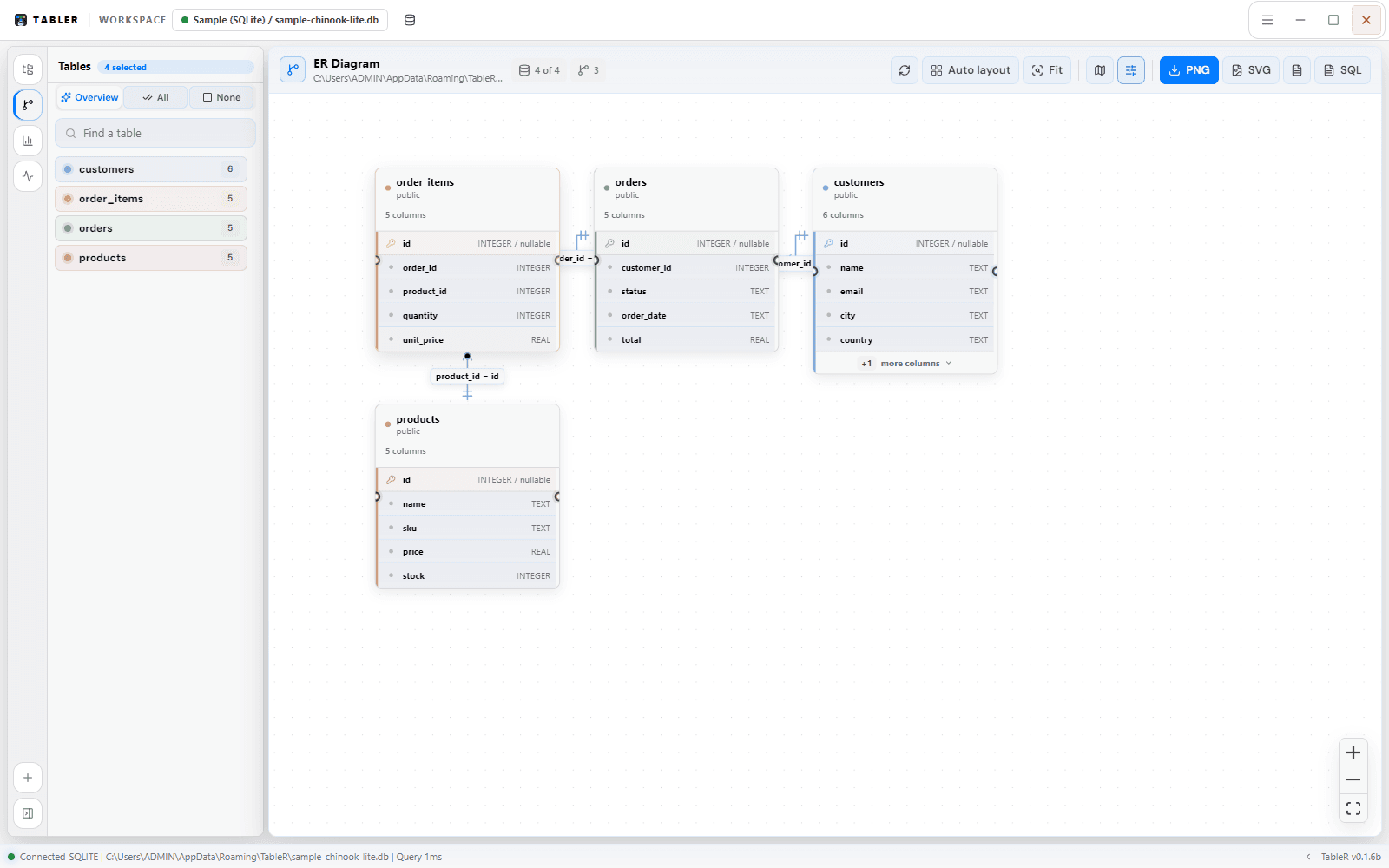Screen dimensions: 1389x868
Task: Click the fullscreen fit icon in zoom controls
Action: [x=1353, y=808]
